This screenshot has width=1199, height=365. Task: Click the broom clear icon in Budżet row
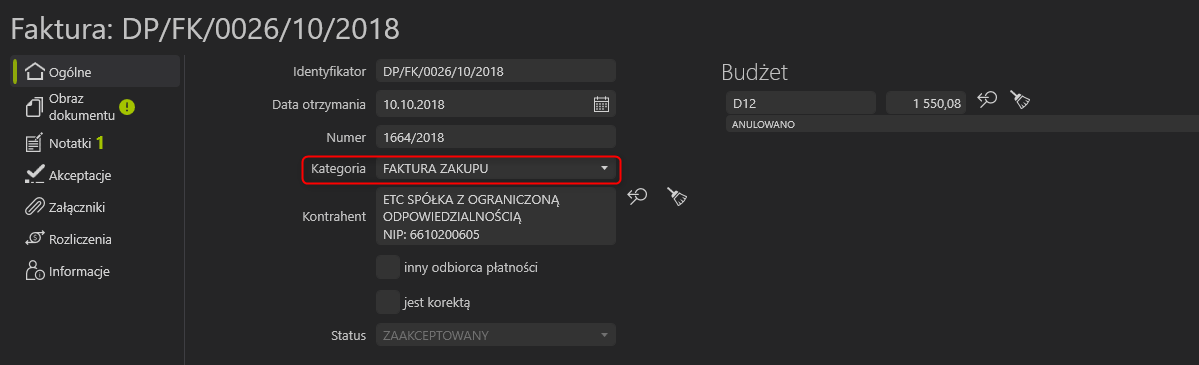1019,99
